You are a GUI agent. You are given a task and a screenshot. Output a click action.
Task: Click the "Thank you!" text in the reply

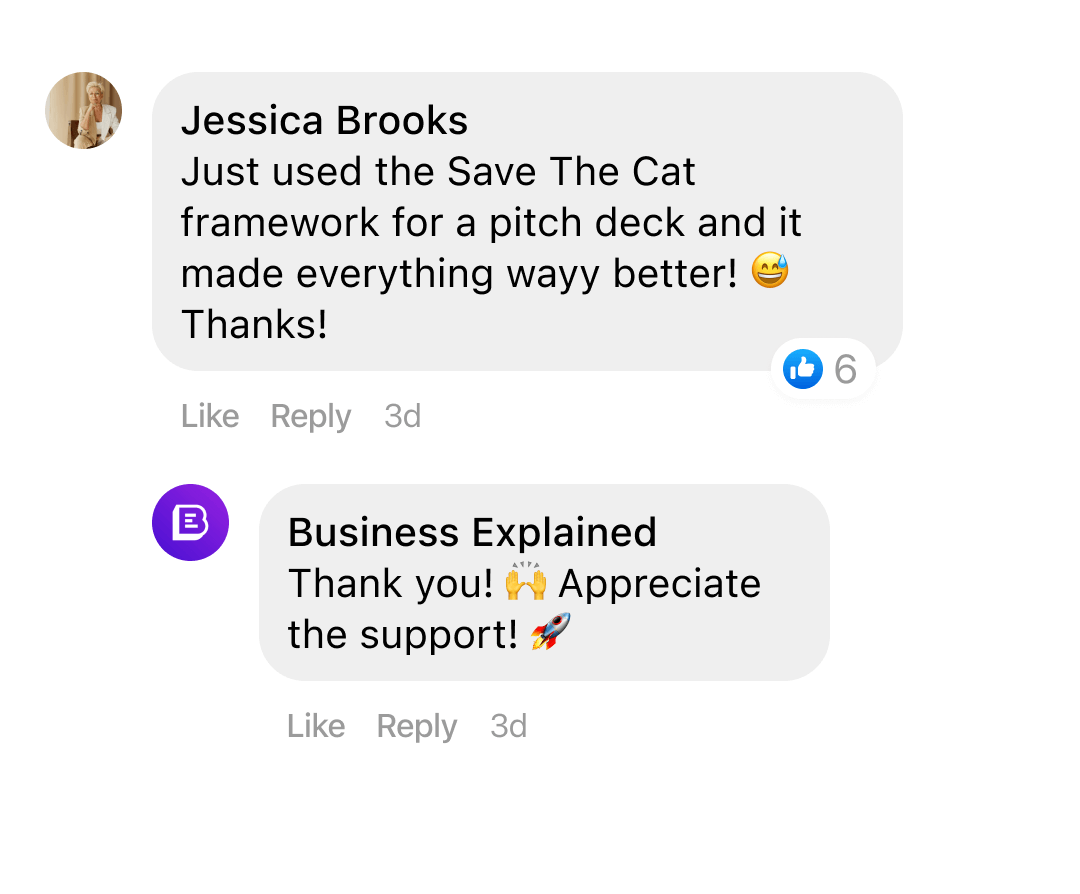pos(390,584)
